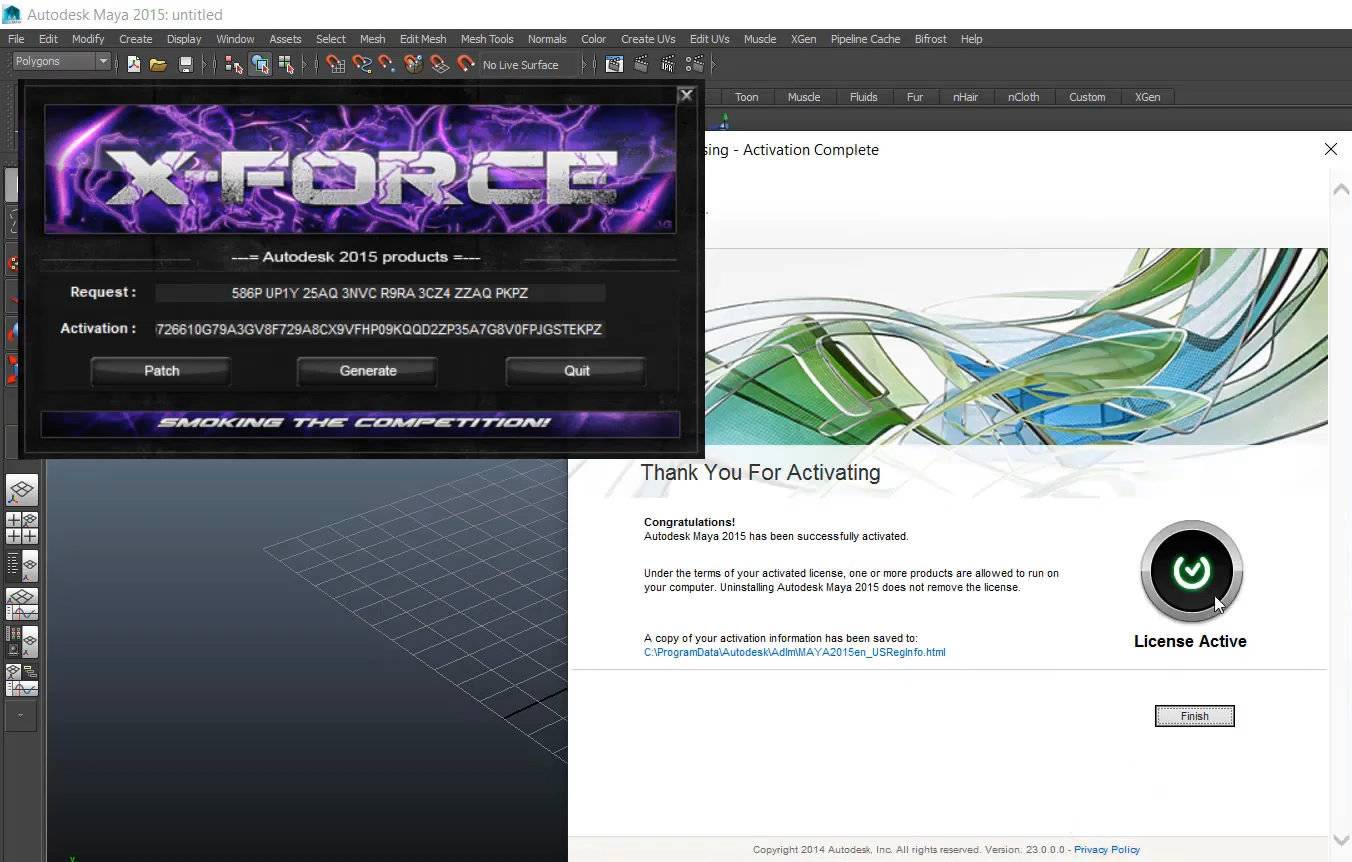The width and height of the screenshot is (1352, 862).
Task: Click the New Scene icon
Action: (134, 65)
